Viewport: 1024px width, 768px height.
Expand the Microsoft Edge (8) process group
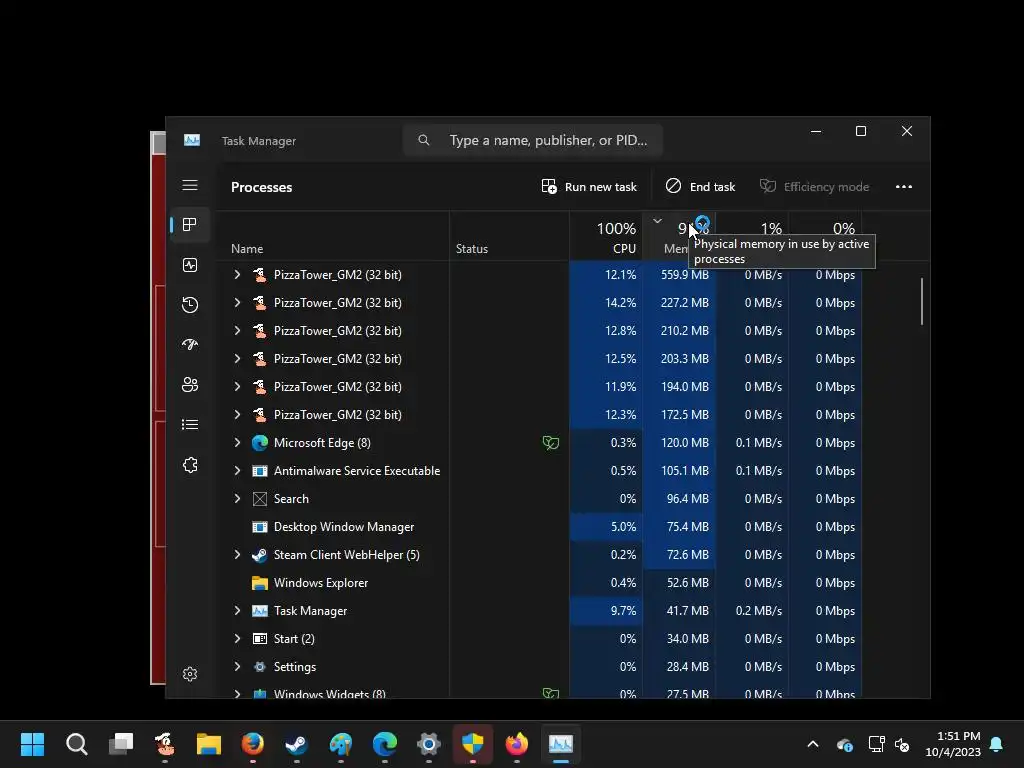237,443
